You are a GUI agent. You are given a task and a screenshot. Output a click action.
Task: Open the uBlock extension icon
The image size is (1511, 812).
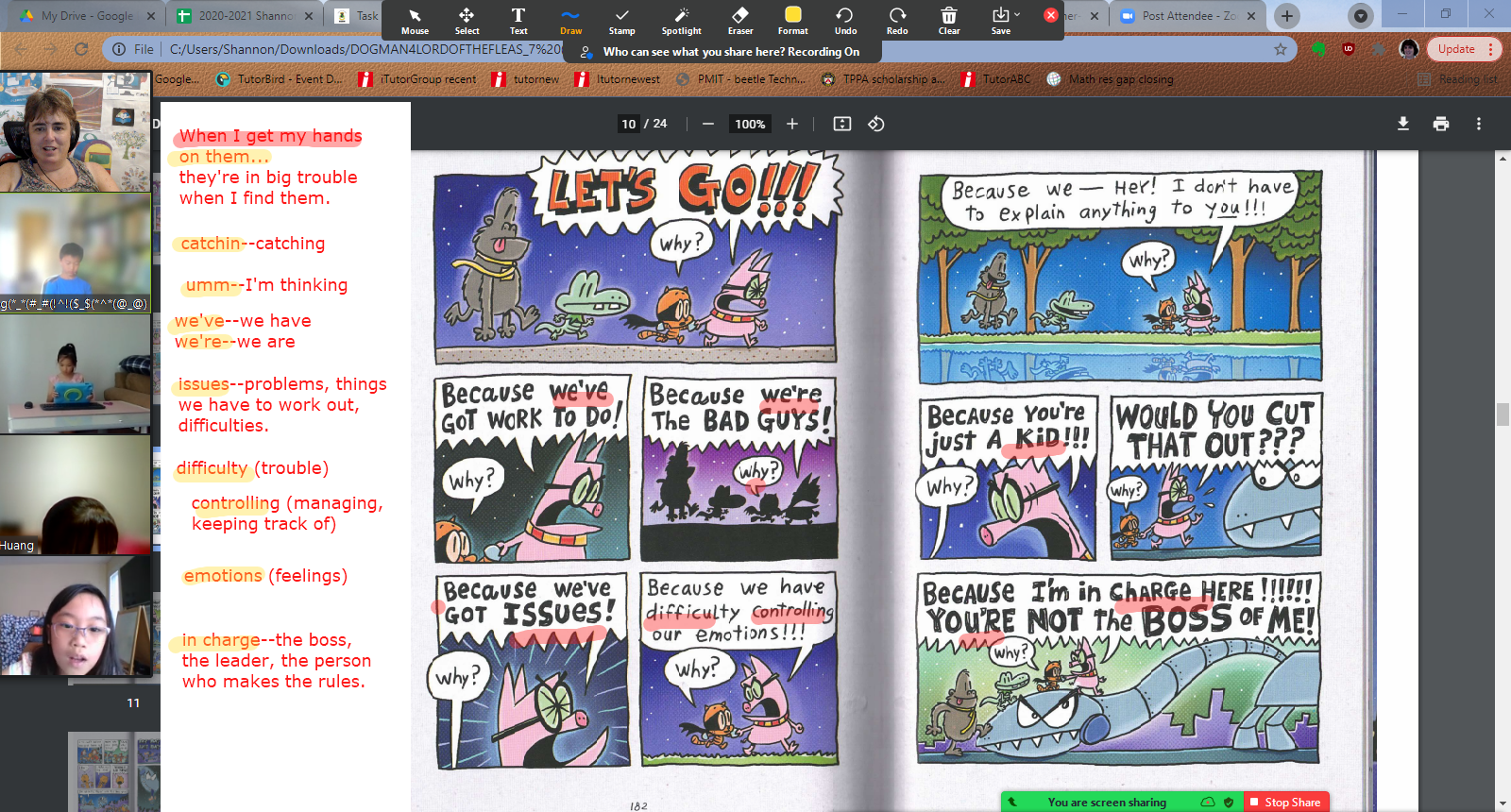(1349, 49)
